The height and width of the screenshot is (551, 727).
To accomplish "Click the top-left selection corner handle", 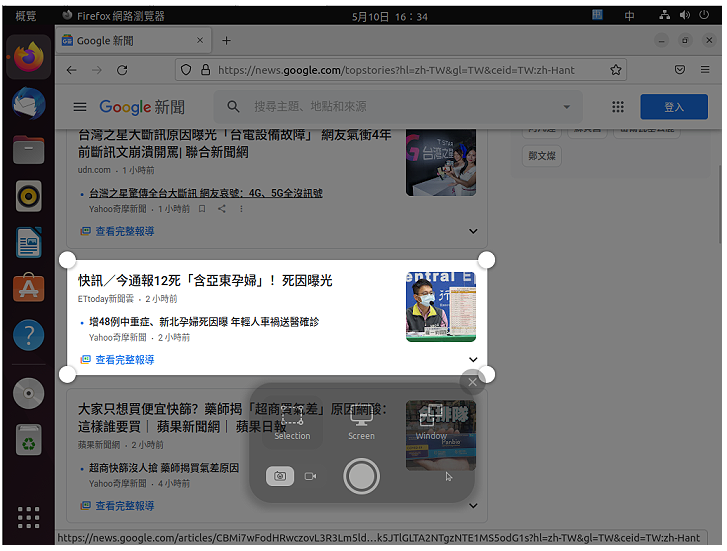I will click(x=67, y=260).
